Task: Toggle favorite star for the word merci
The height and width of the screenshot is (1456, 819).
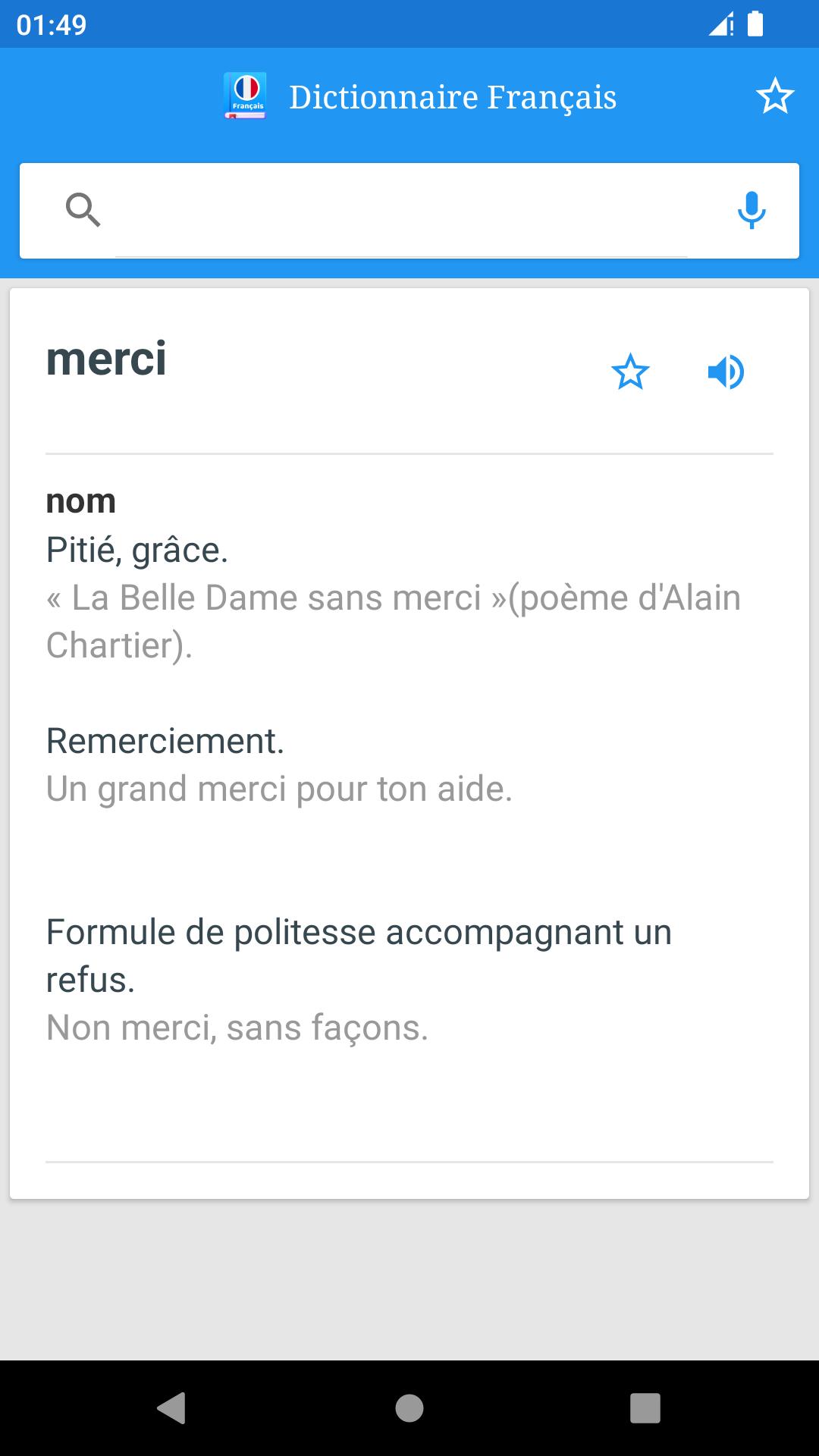Action: [x=630, y=372]
